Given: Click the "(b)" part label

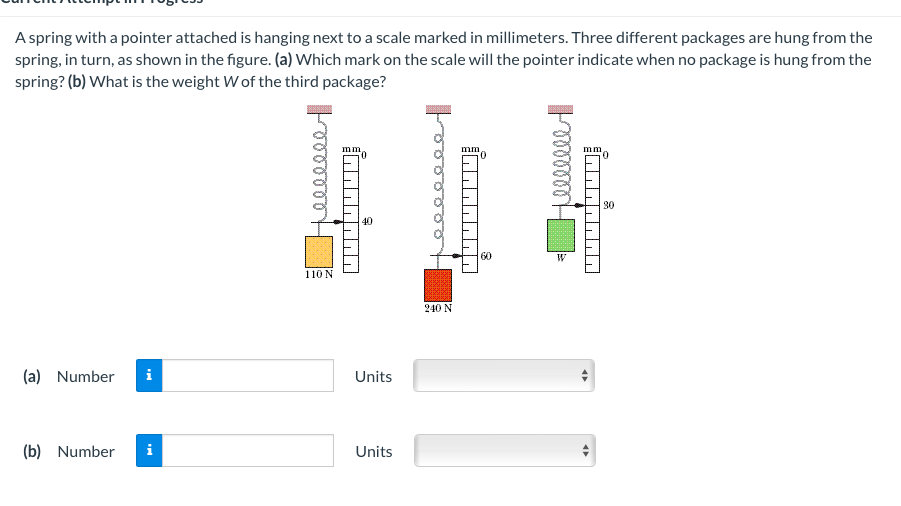Looking at the screenshot, I should [32, 451].
